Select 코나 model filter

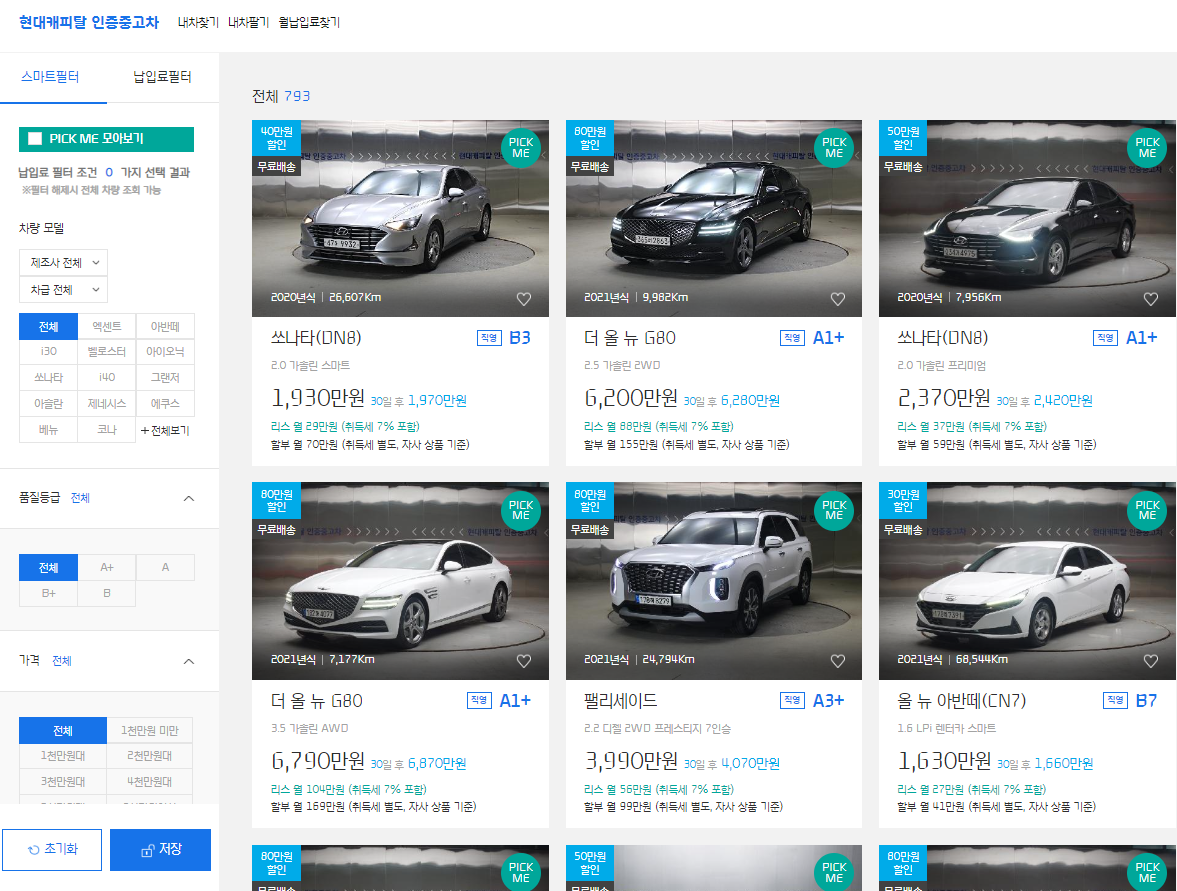point(107,430)
